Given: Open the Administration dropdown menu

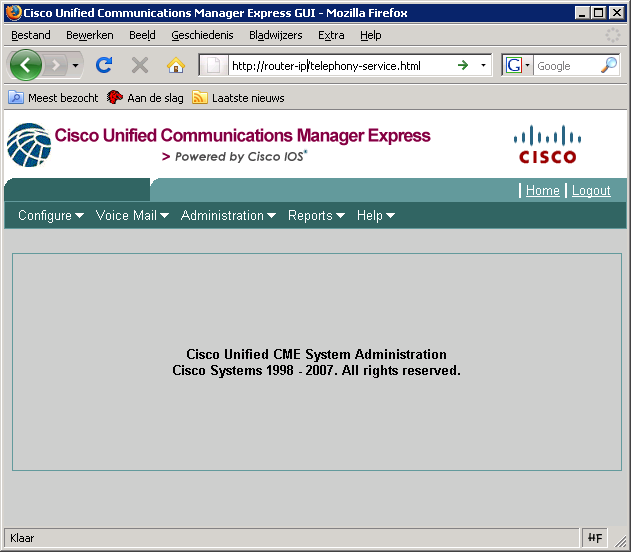Looking at the screenshot, I should [x=229, y=215].
